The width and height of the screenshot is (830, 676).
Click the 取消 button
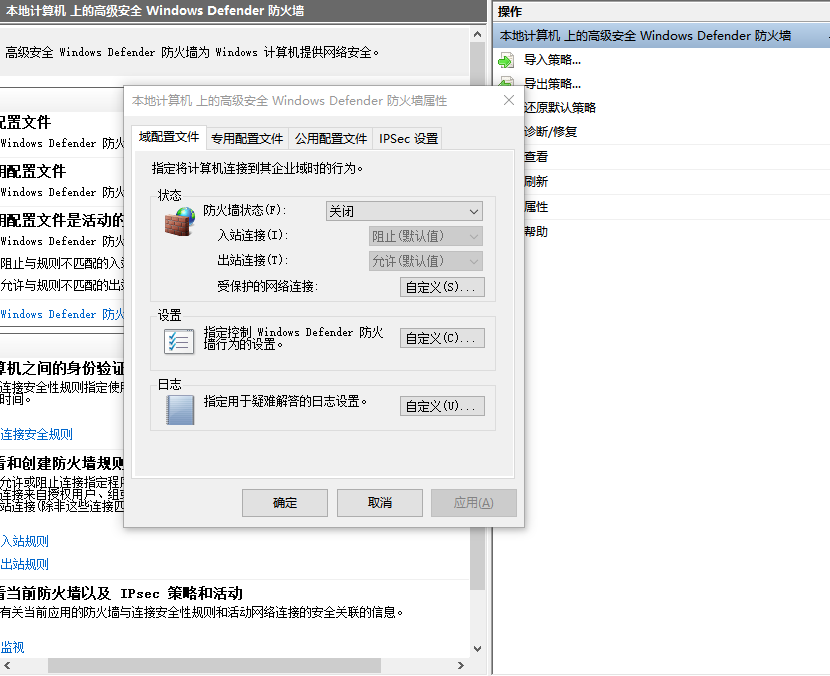point(380,502)
